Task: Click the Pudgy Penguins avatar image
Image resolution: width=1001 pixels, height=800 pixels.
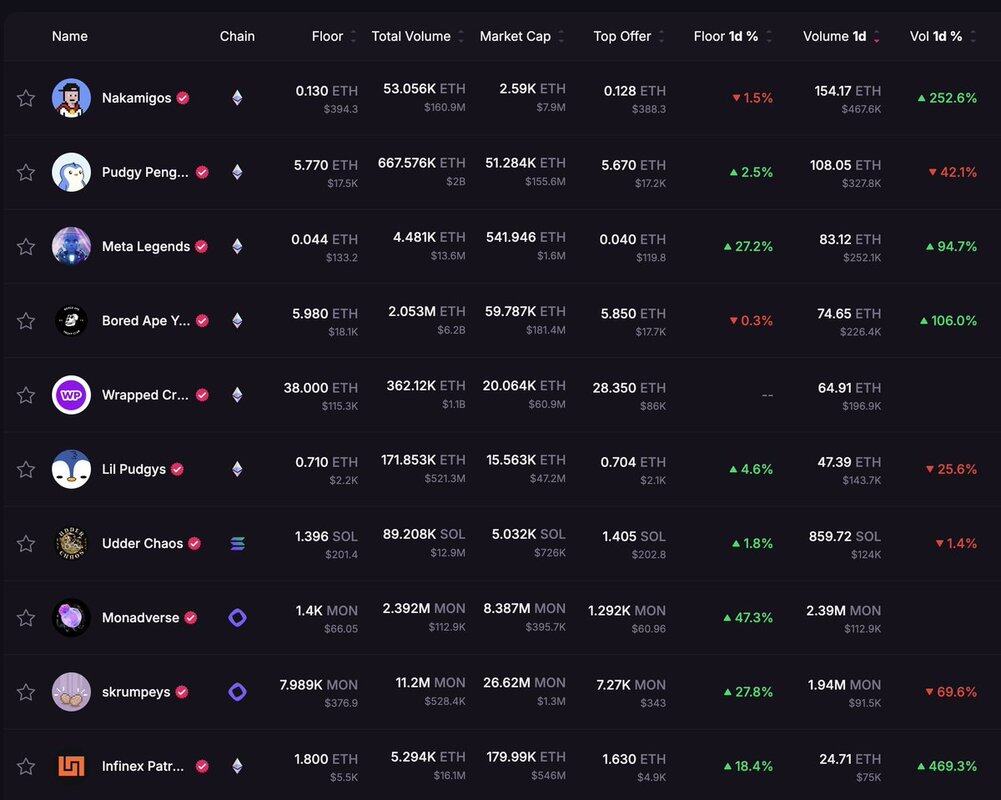Action: [x=71, y=172]
